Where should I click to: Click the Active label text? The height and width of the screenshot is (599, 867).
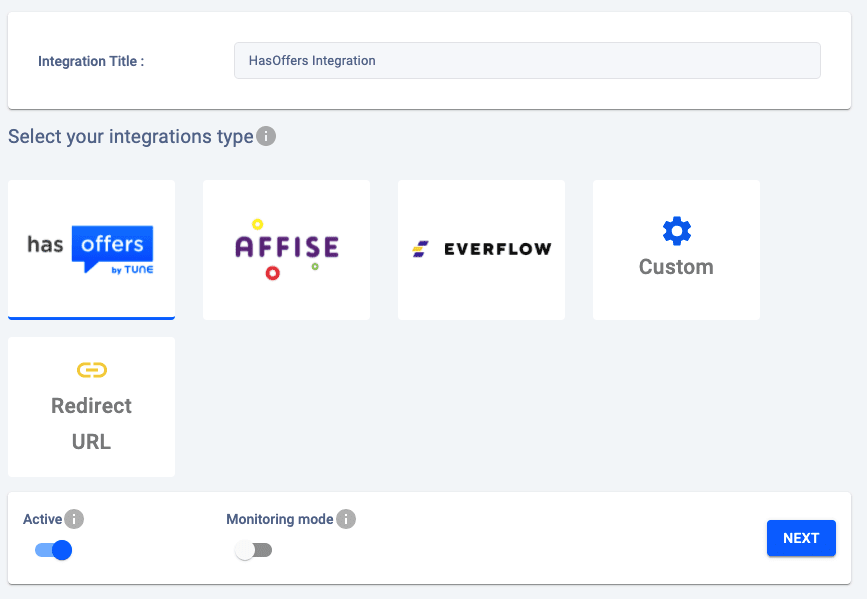pyautogui.click(x=43, y=519)
